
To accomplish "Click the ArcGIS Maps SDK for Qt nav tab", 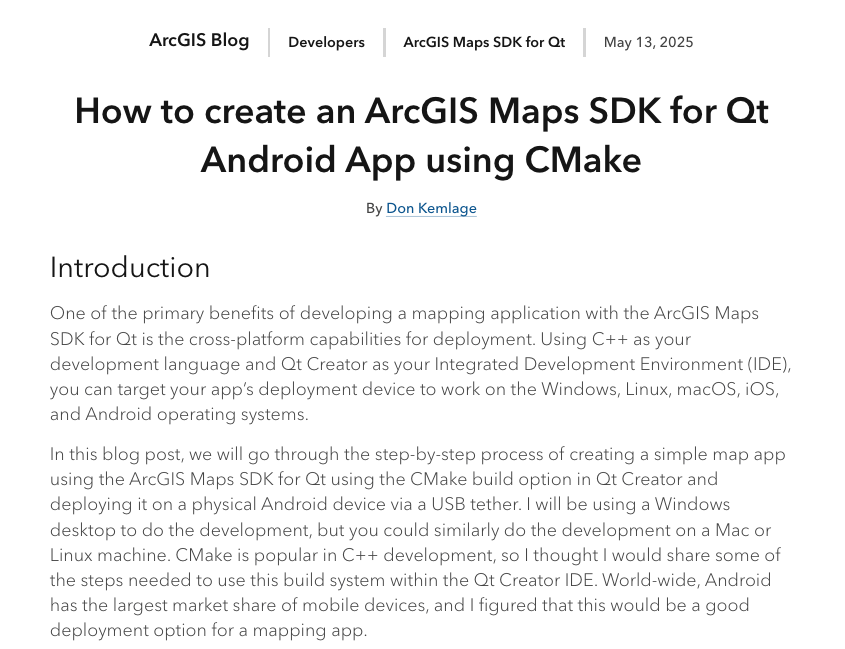I will pos(484,42).
